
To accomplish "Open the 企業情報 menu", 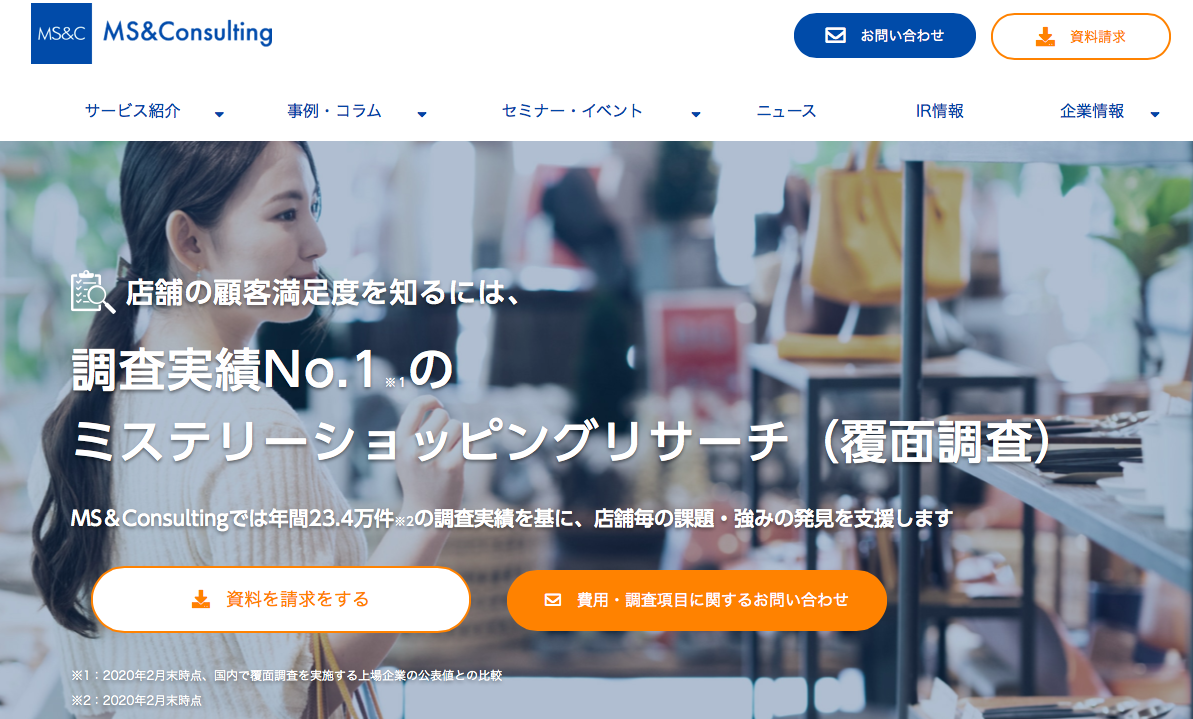I will pos(1092,111).
